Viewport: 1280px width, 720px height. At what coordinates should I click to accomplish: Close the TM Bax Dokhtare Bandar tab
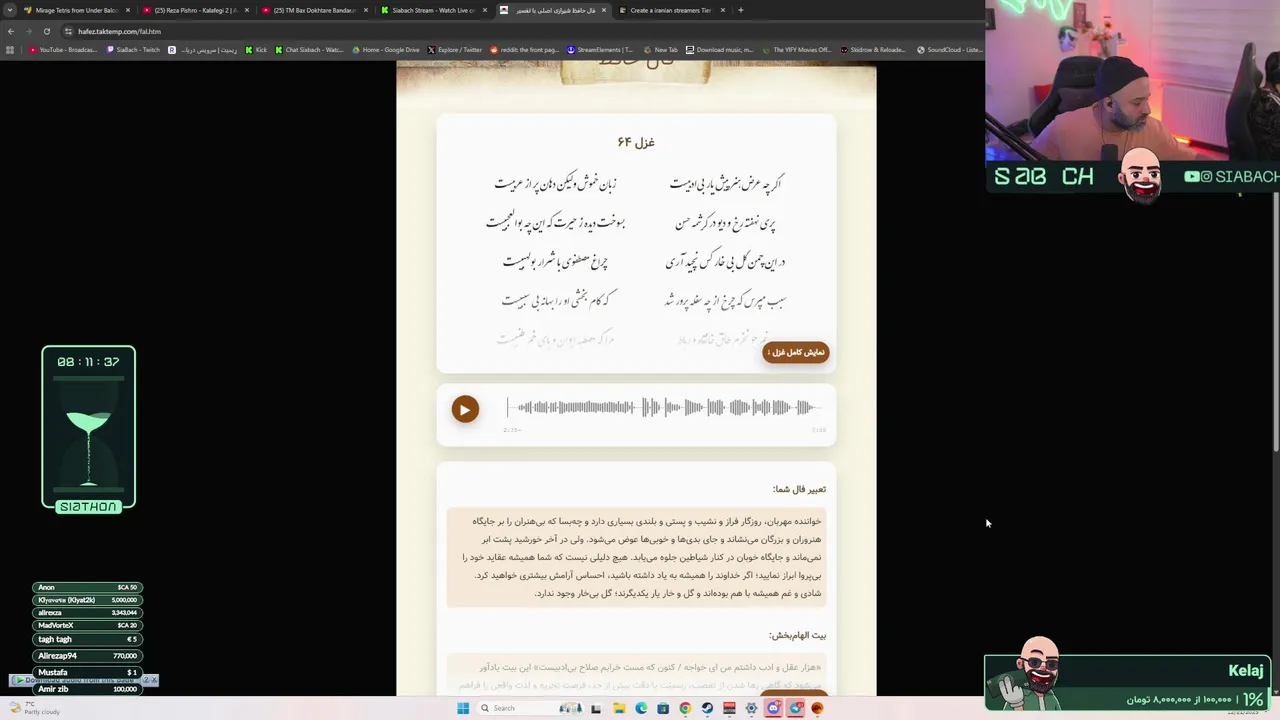(x=365, y=10)
